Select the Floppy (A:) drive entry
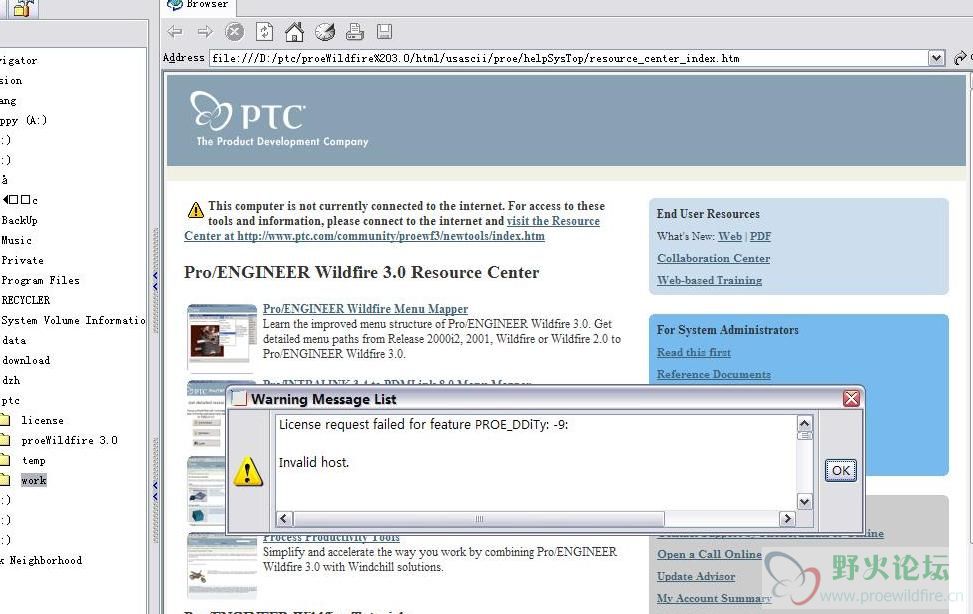This screenshot has height=614, width=973. pos(24,120)
